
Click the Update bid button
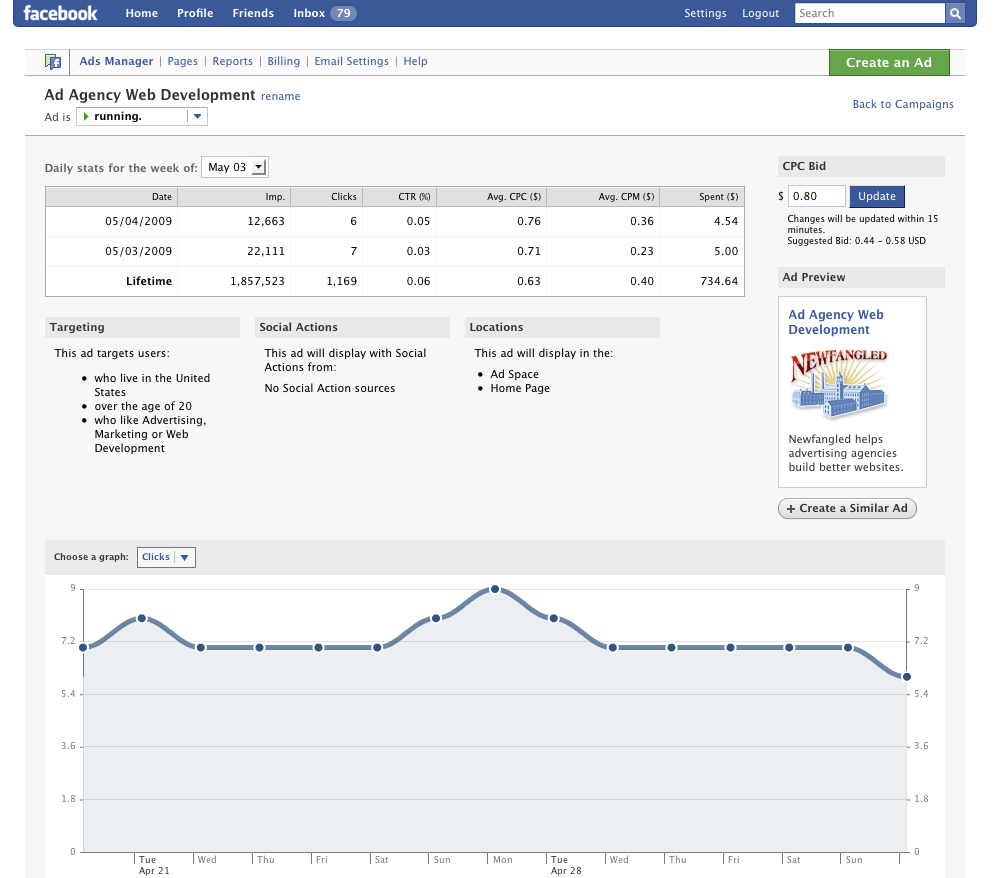[x=877, y=197]
